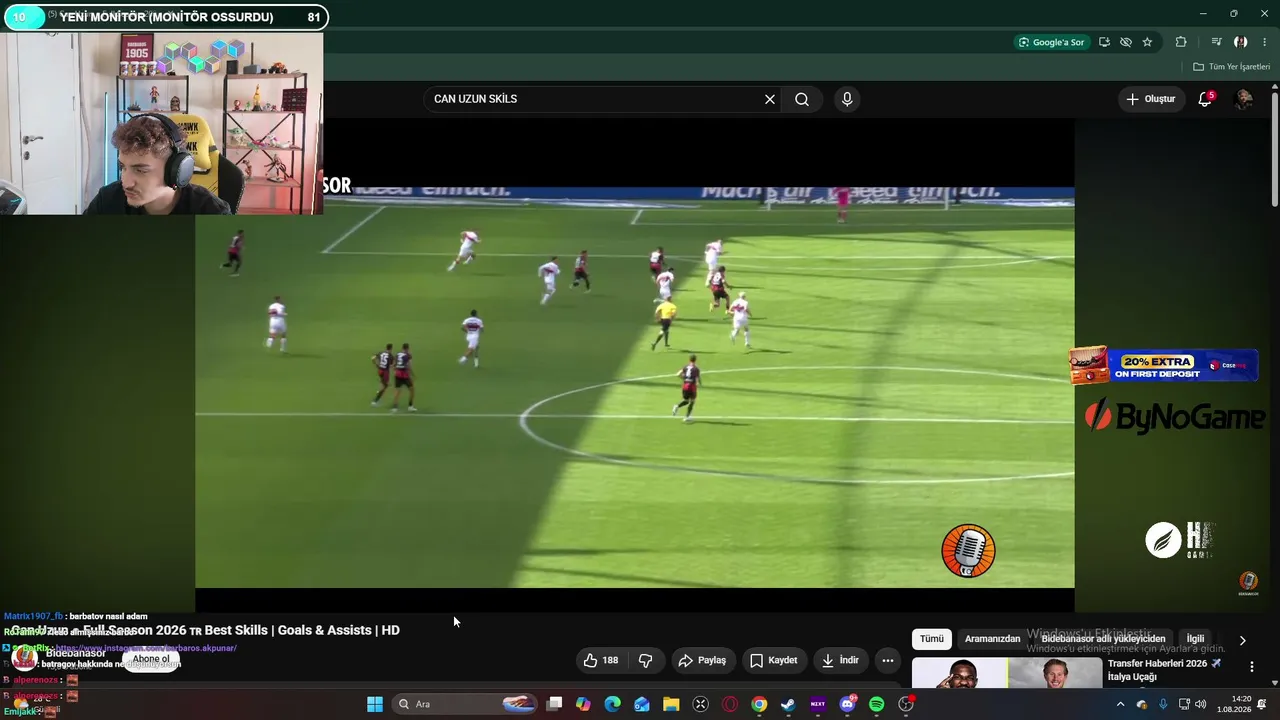
Task: Open more actions ellipsis under the video
Action: 887,660
